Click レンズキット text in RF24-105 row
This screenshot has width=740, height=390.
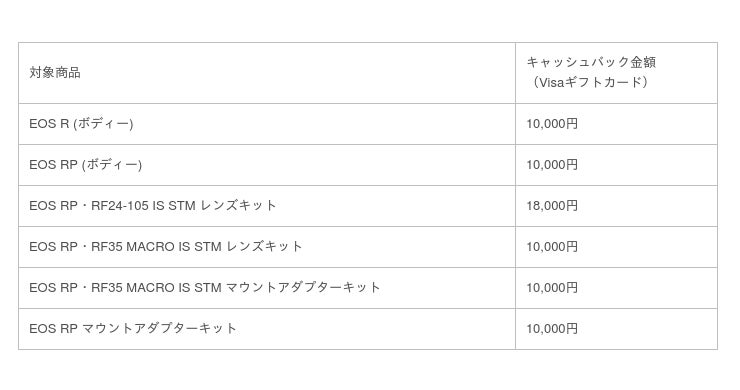(238, 206)
